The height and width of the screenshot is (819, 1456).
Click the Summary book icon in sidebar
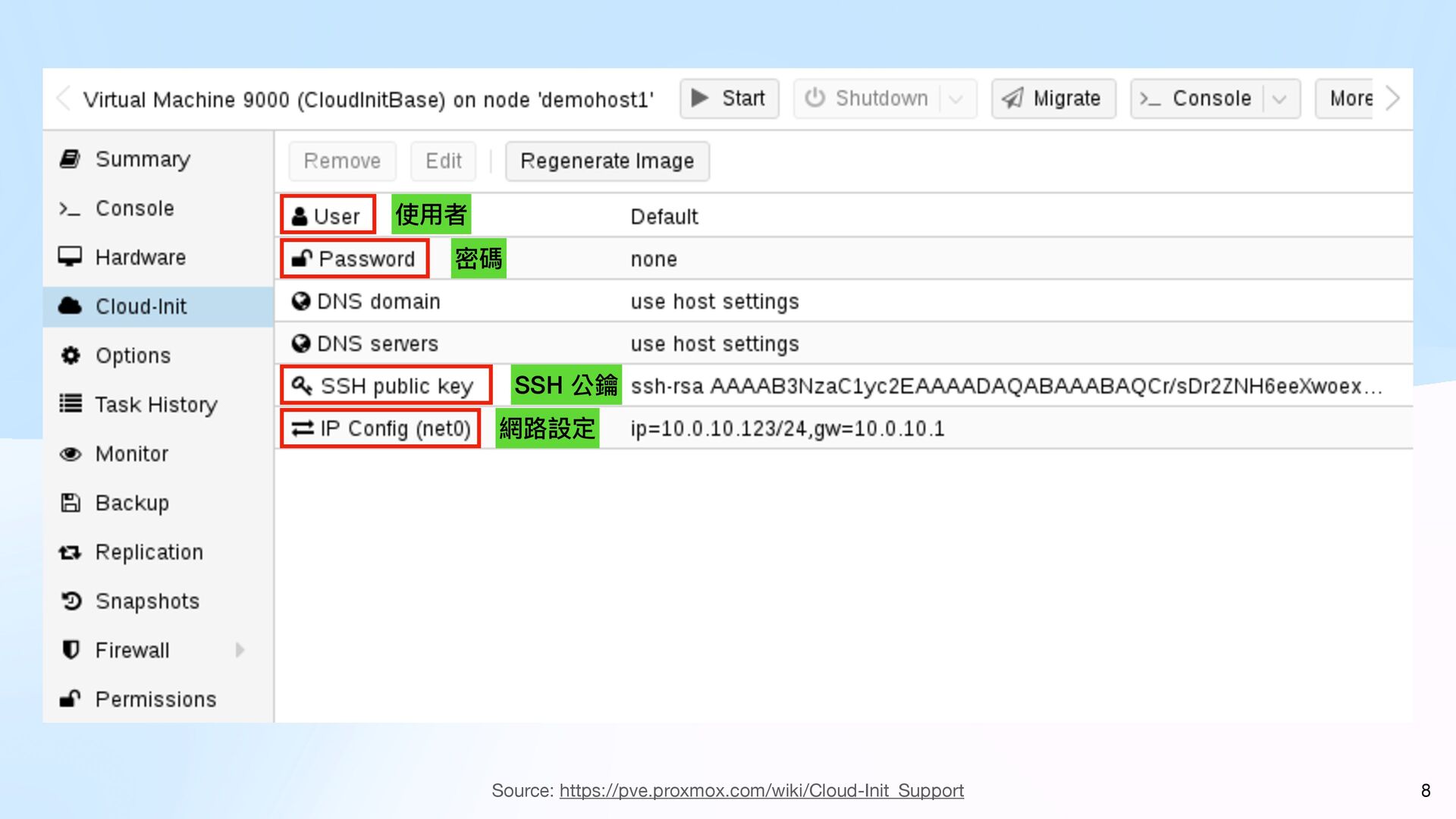coord(70,159)
